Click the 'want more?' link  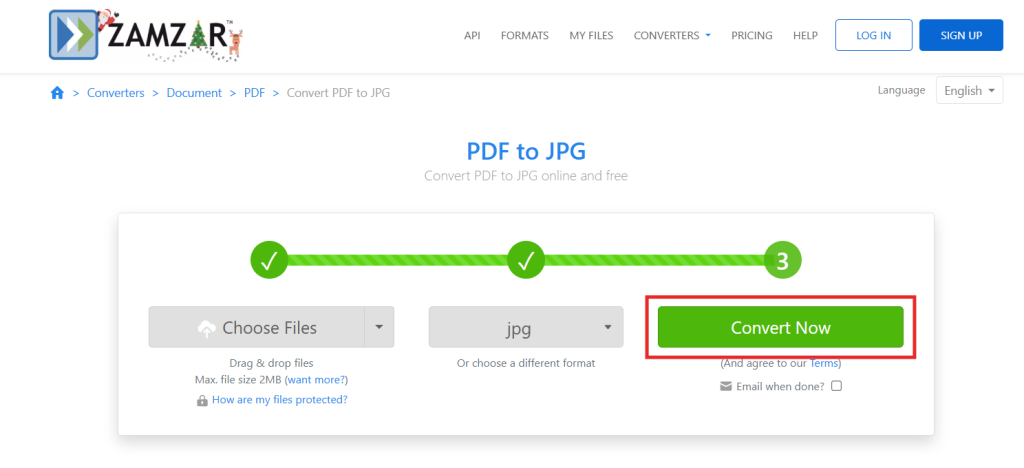point(316,379)
